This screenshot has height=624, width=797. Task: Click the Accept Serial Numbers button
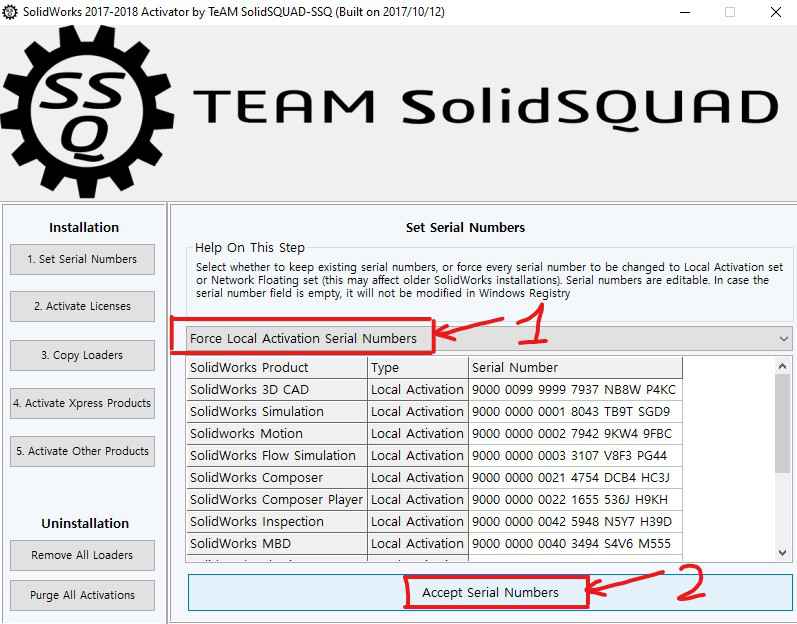point(490,592)
